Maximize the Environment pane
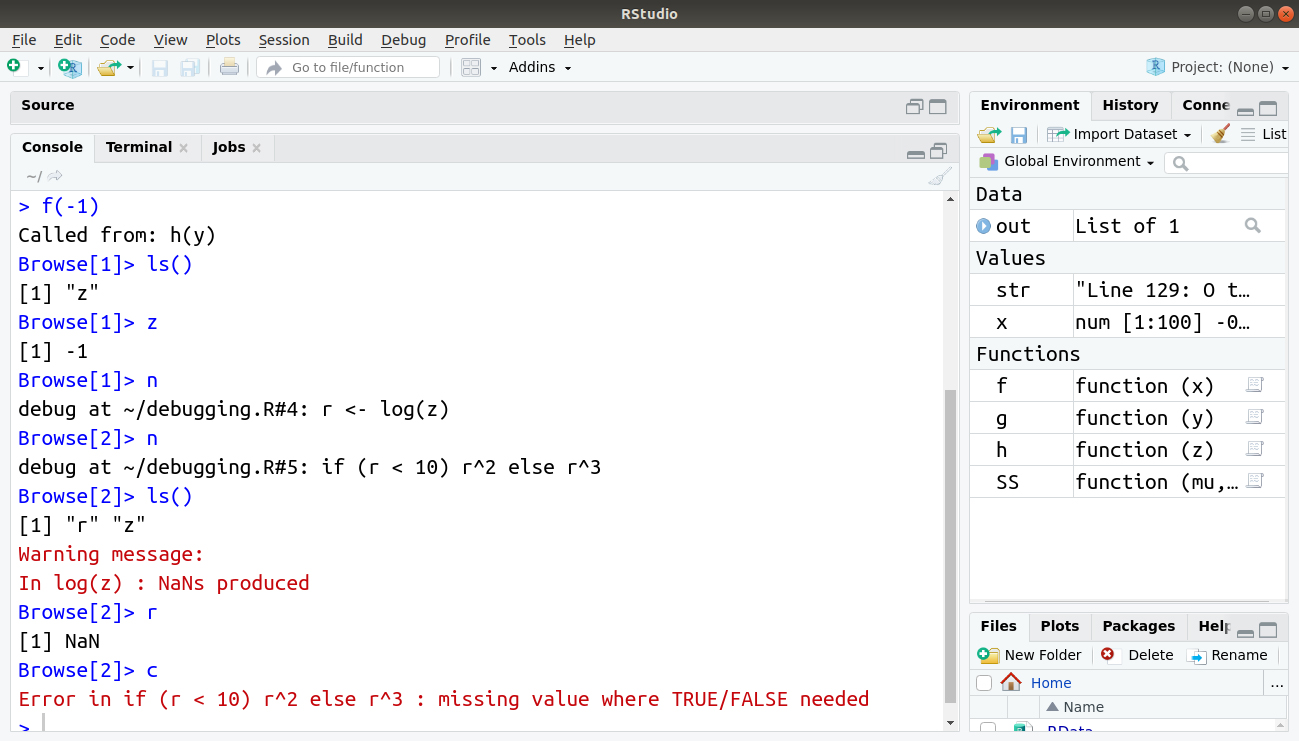Image resolution: width=1299 pixels, height=741 pixels. click(x=1268, y=109)
